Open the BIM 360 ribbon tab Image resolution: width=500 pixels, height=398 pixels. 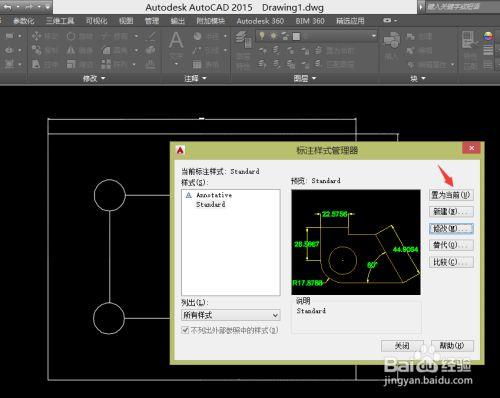(310, 21)
